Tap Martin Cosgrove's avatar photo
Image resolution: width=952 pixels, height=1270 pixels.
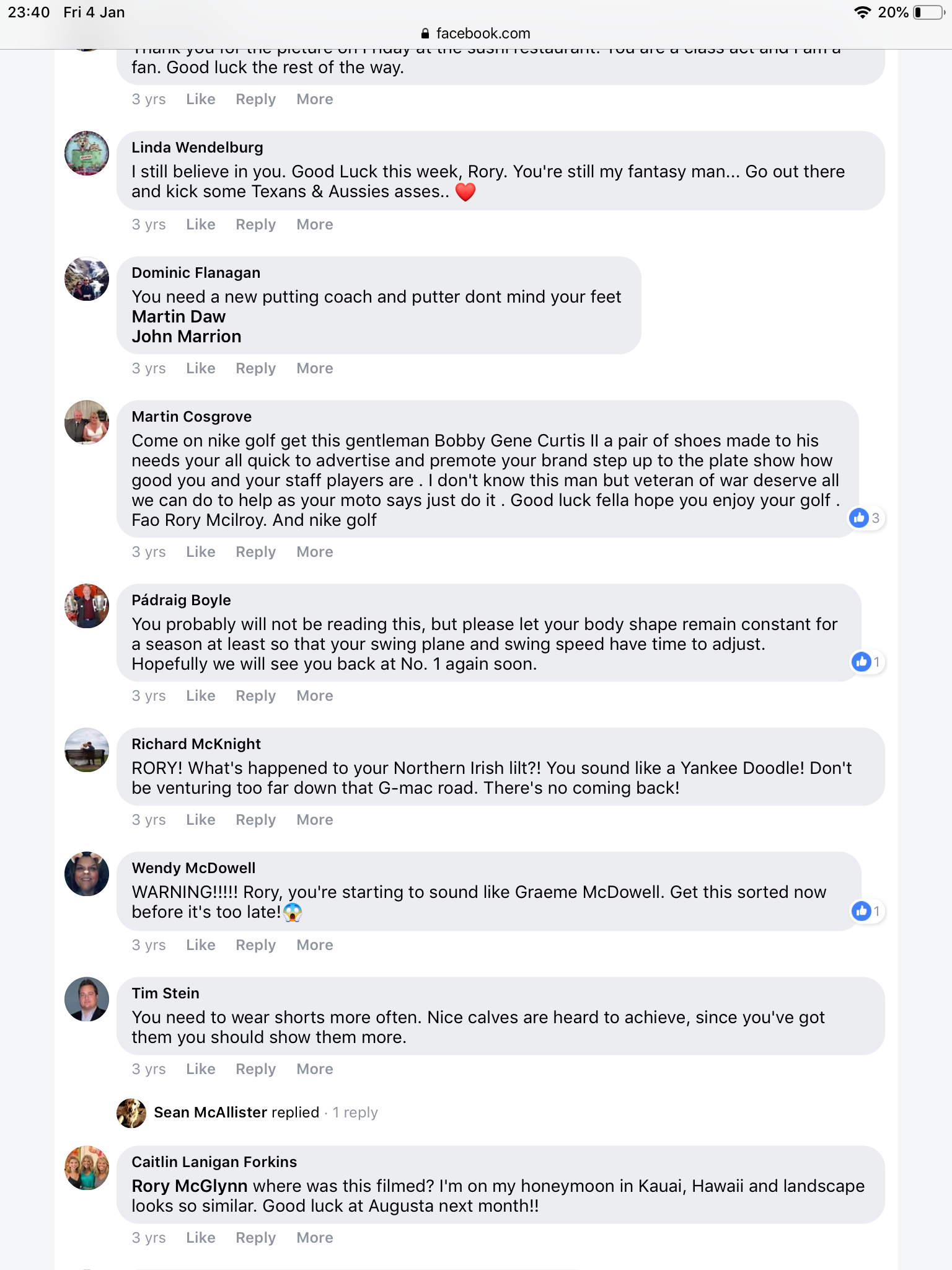[87, 422]
